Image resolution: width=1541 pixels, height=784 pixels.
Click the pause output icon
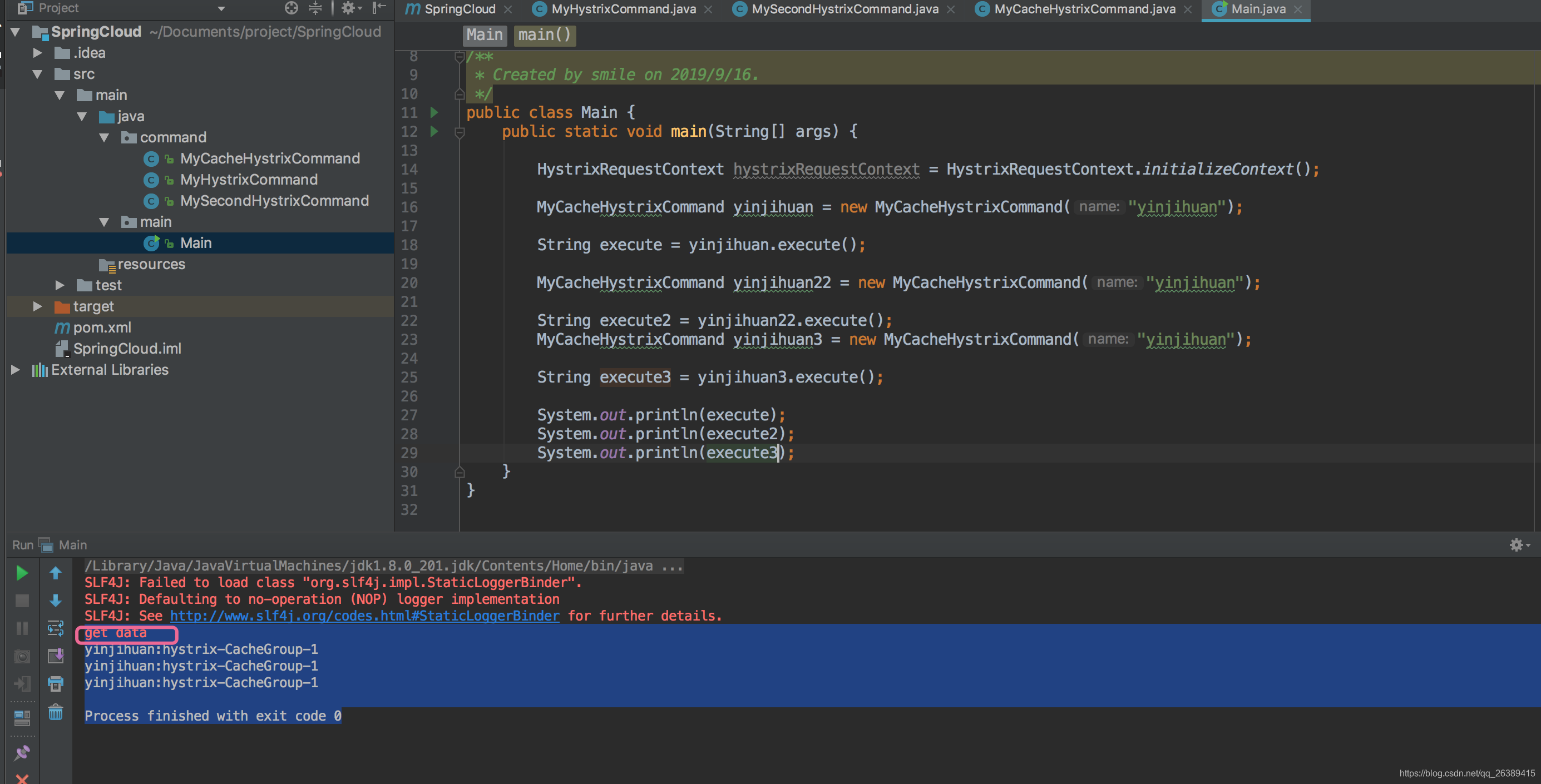[x=22, y=628]
